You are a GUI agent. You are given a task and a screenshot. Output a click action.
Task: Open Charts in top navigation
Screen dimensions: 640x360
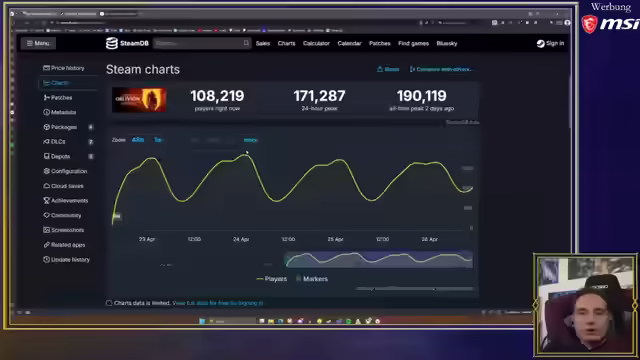(x=286, y=43)
